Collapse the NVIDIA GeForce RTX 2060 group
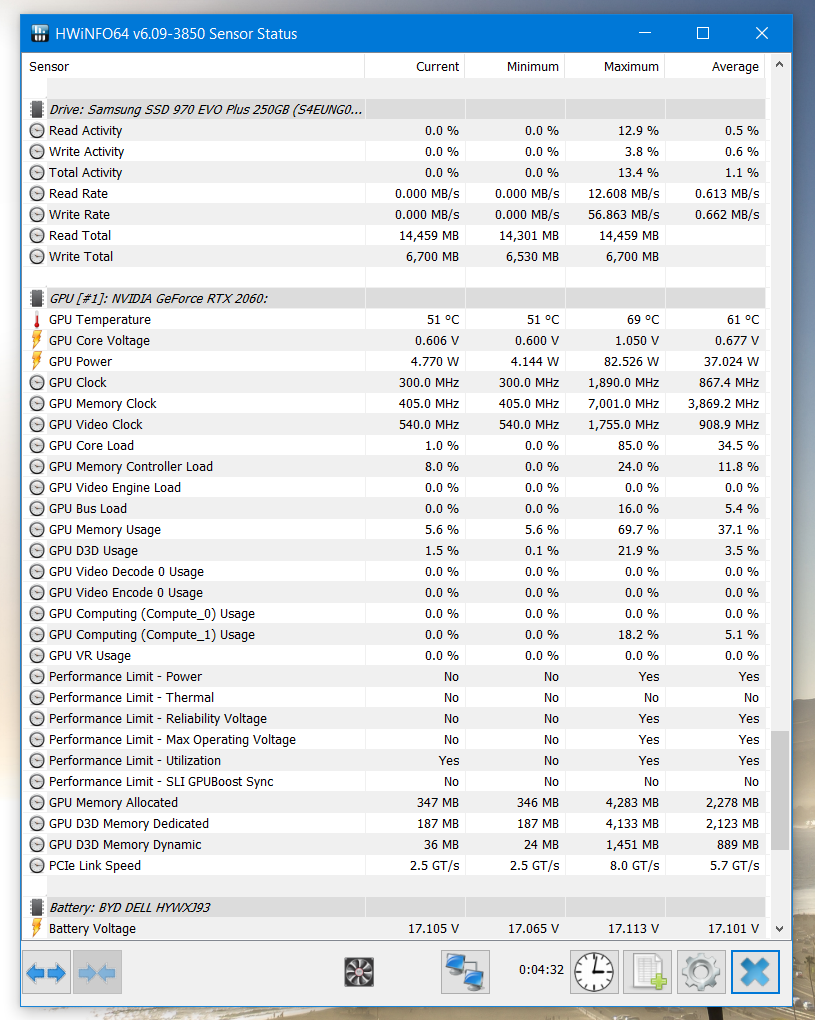 click(37, 299)
